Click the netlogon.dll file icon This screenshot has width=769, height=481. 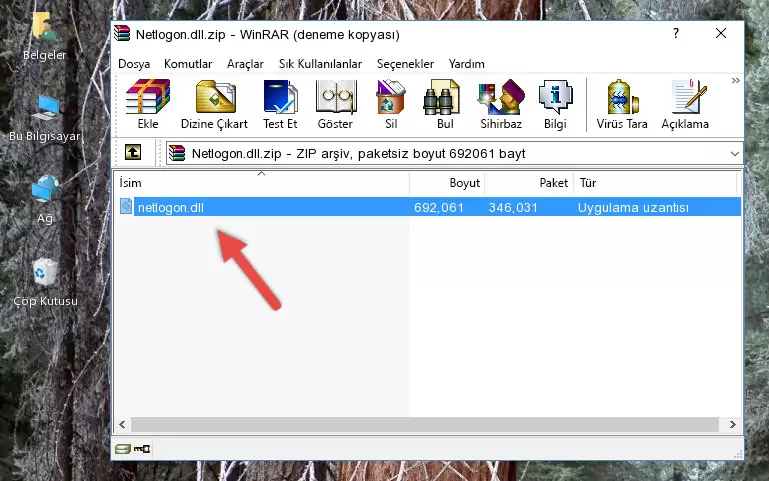click(126, 206)
